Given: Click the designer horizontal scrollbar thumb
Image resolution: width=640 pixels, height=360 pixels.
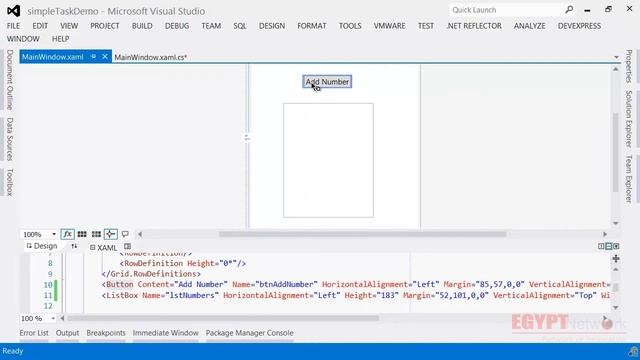Looking at the screenshot, I should click(362, 234).
